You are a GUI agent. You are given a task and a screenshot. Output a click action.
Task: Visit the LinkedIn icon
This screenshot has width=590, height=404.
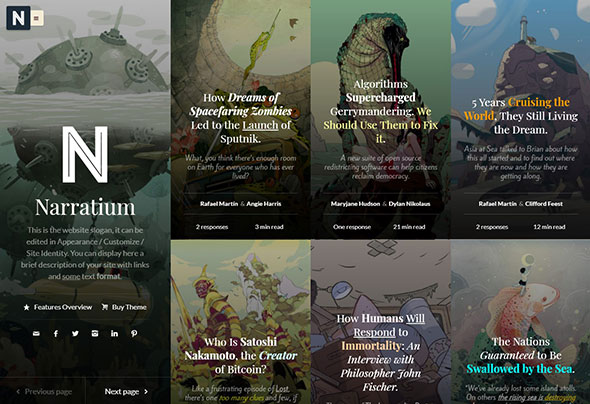tap(114, 333)
